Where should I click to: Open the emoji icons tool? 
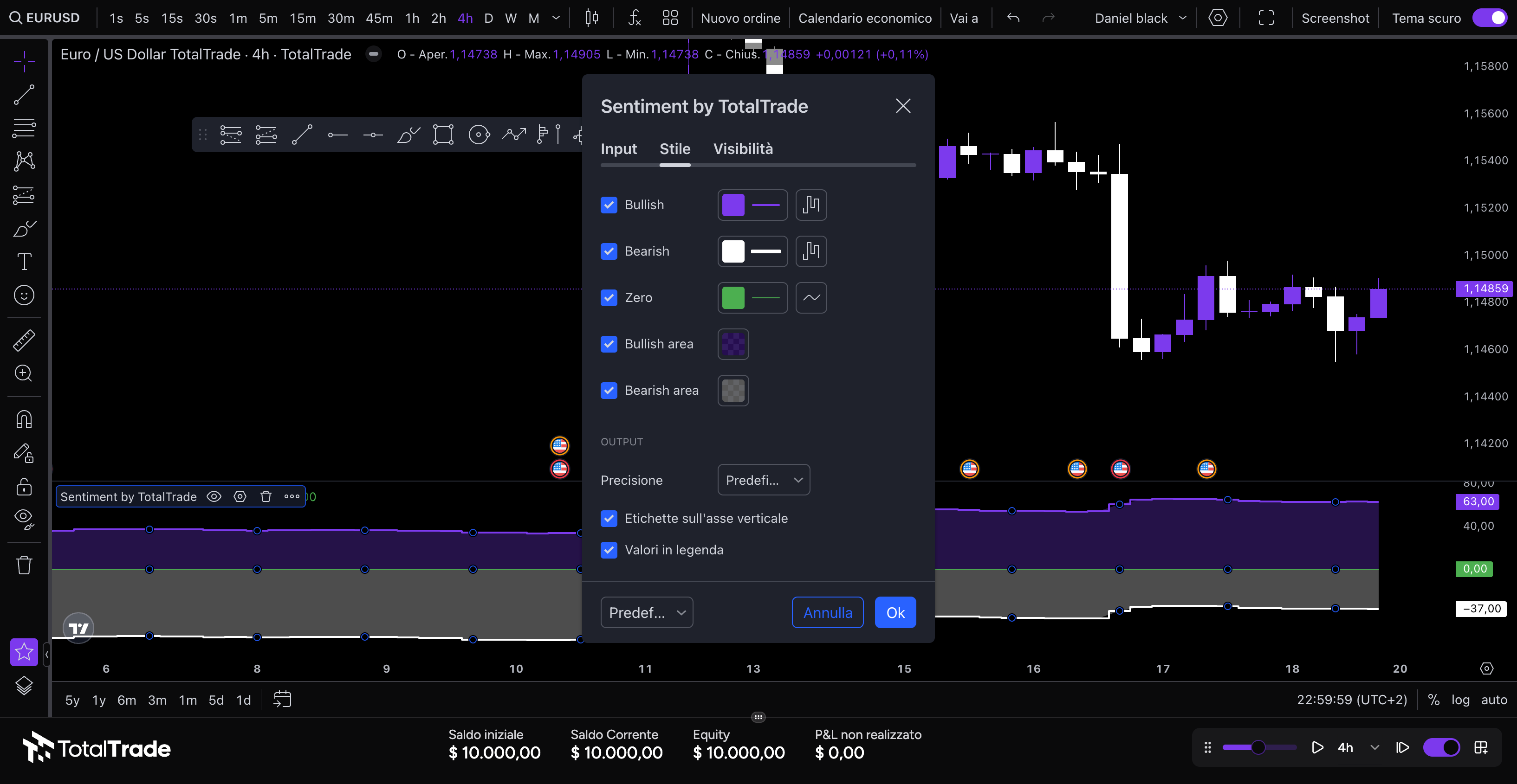[24, 295]
